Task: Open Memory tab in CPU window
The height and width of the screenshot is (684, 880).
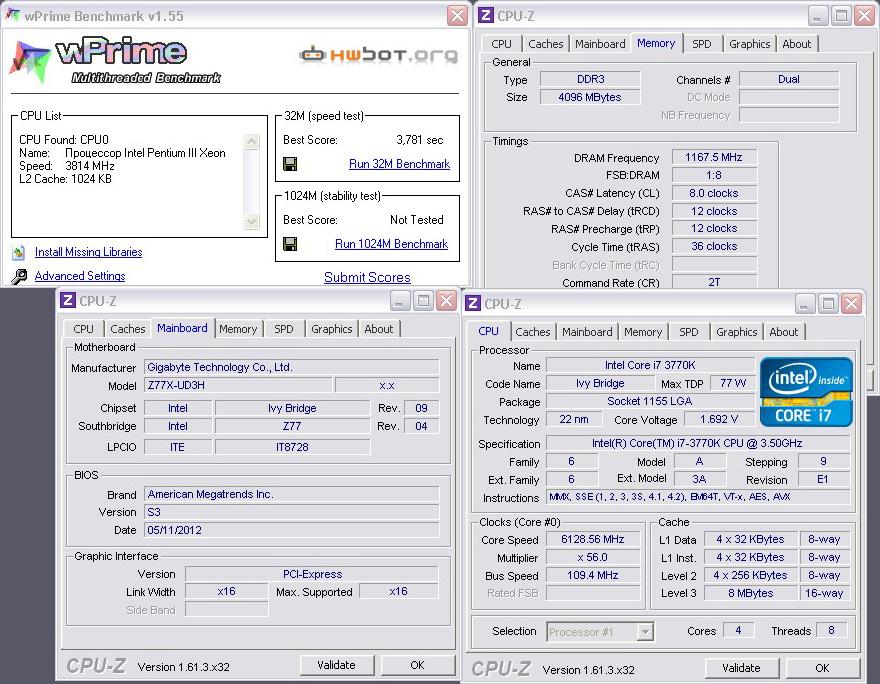Action: click(x=643, y=332)
